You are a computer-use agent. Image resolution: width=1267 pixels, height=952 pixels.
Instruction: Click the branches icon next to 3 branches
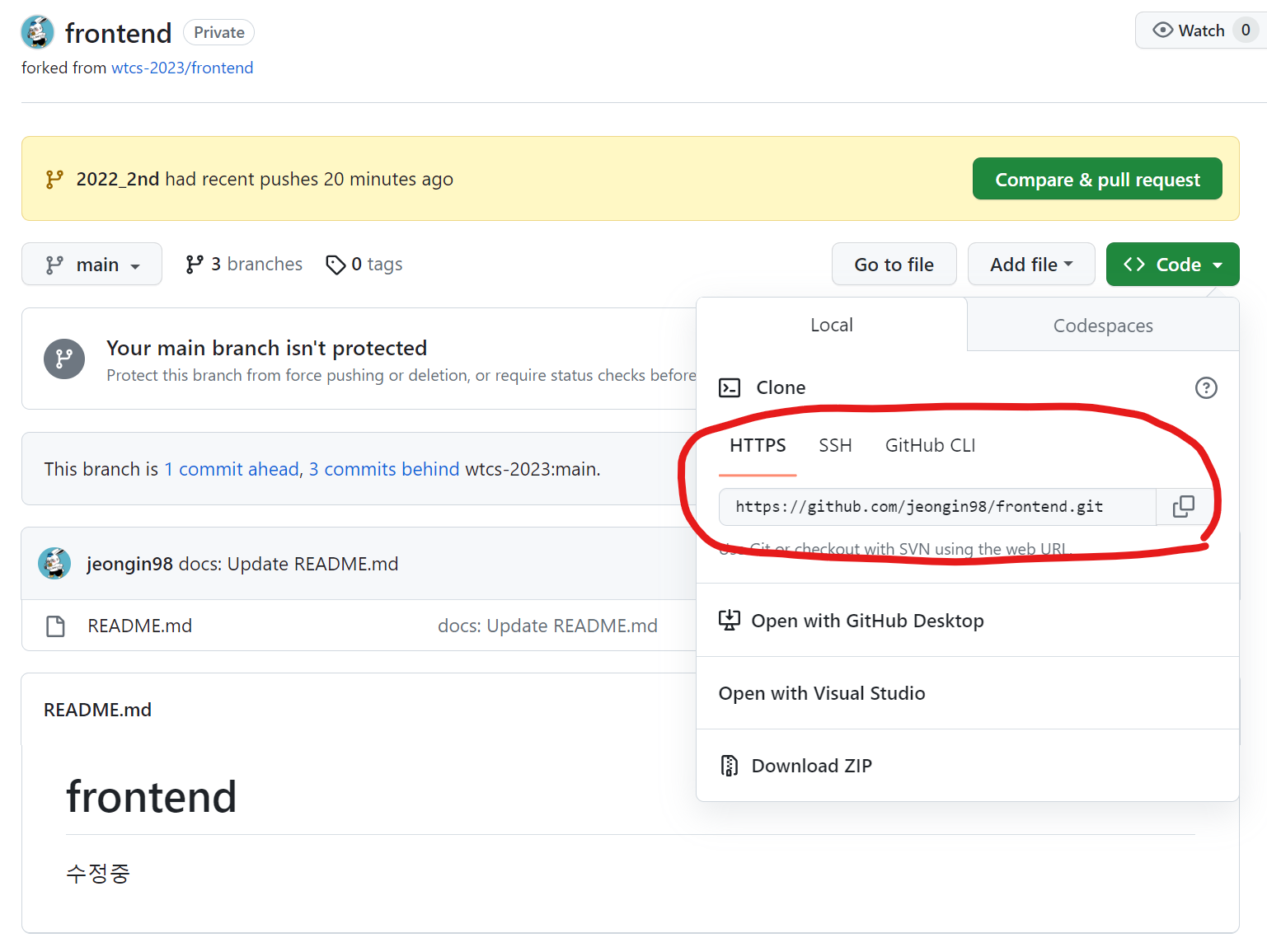(195, 265)
